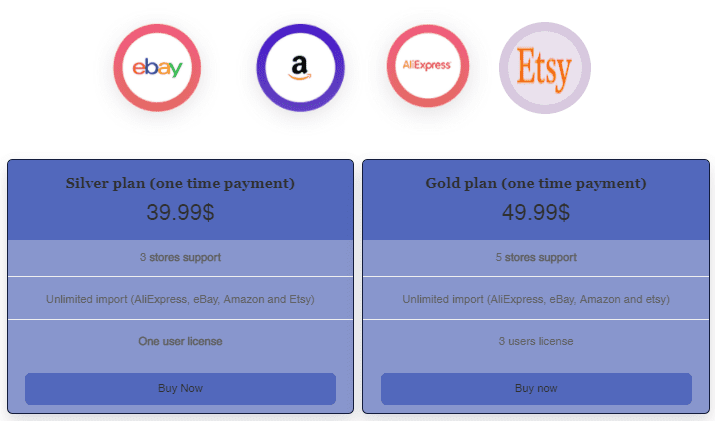
Task: Choose the Etsy logo icon
Action: pos(544,68)
